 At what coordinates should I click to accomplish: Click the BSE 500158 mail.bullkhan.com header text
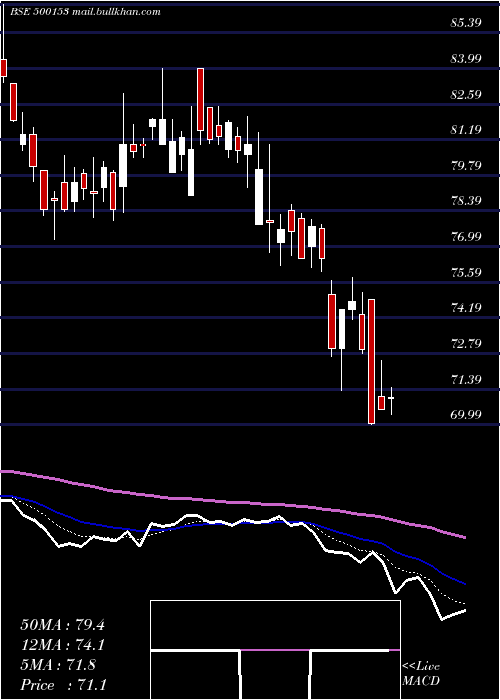point(85,12)
